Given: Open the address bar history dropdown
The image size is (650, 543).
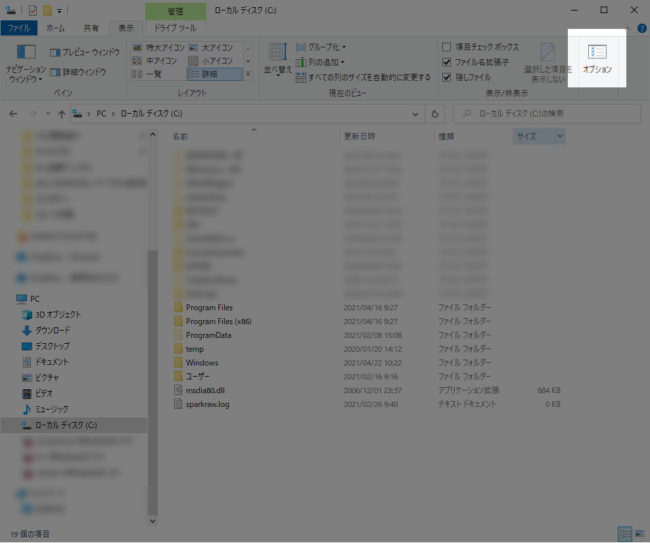Looking at the screenshot, I should pyautogui.click(x=415, y=114).
